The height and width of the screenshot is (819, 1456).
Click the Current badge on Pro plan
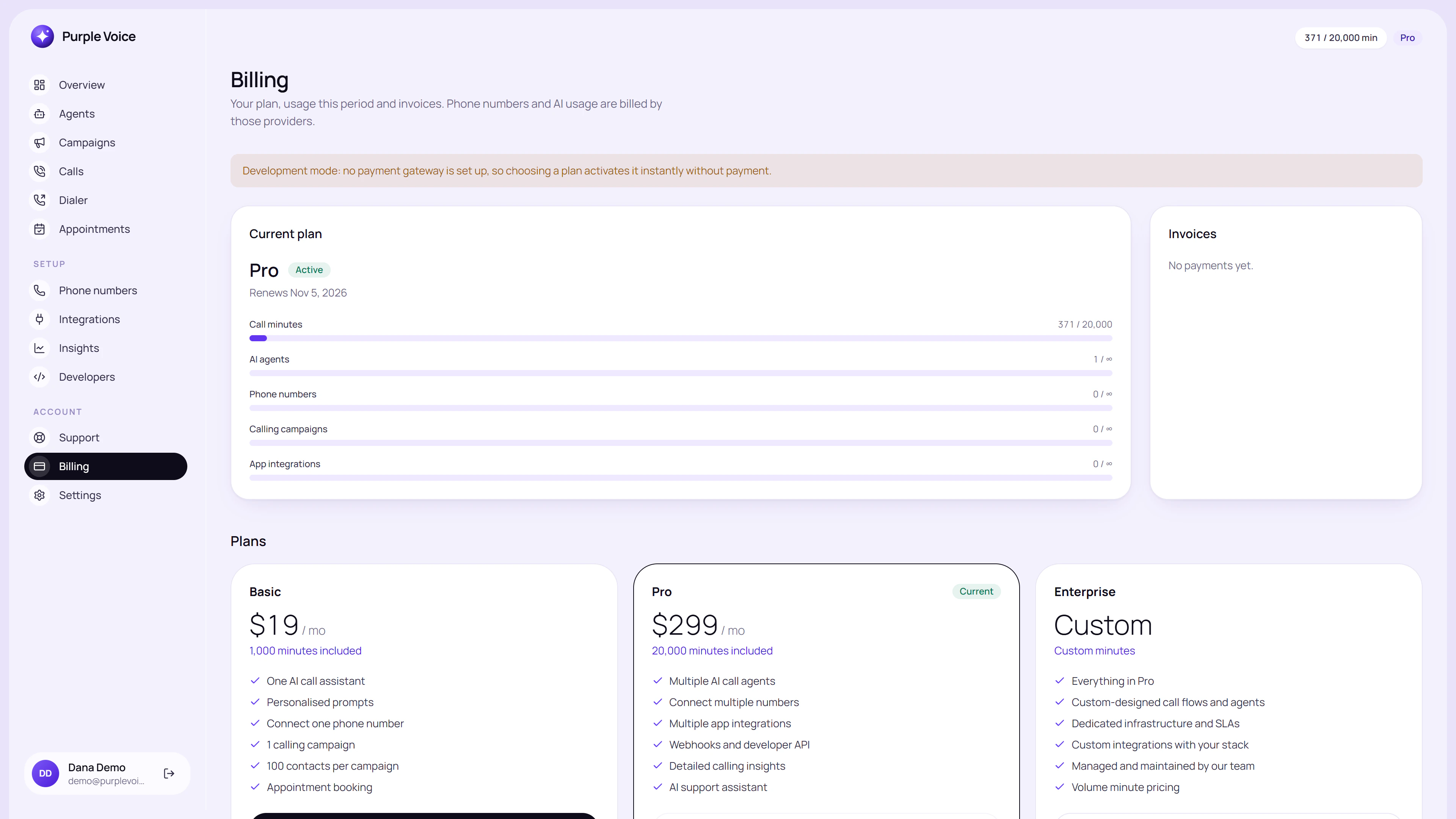click(x=976, y=591)
